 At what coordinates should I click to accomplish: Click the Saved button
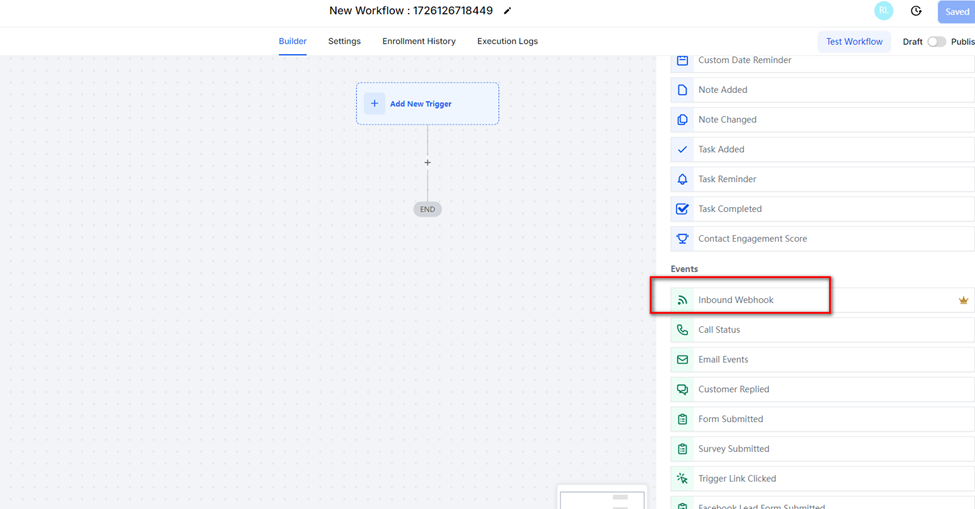pyautogui.click(x=956, y=12)
